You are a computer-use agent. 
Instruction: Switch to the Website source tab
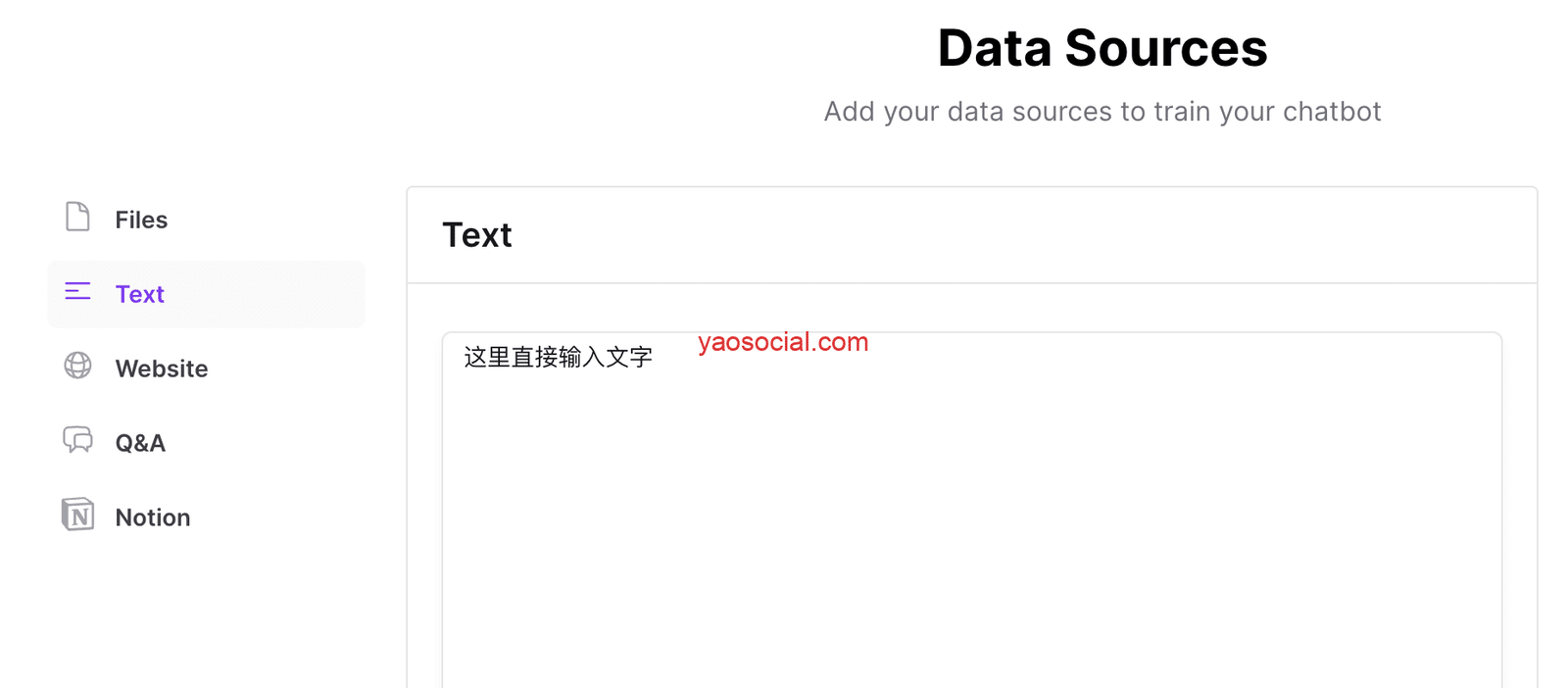pos(162,369)
